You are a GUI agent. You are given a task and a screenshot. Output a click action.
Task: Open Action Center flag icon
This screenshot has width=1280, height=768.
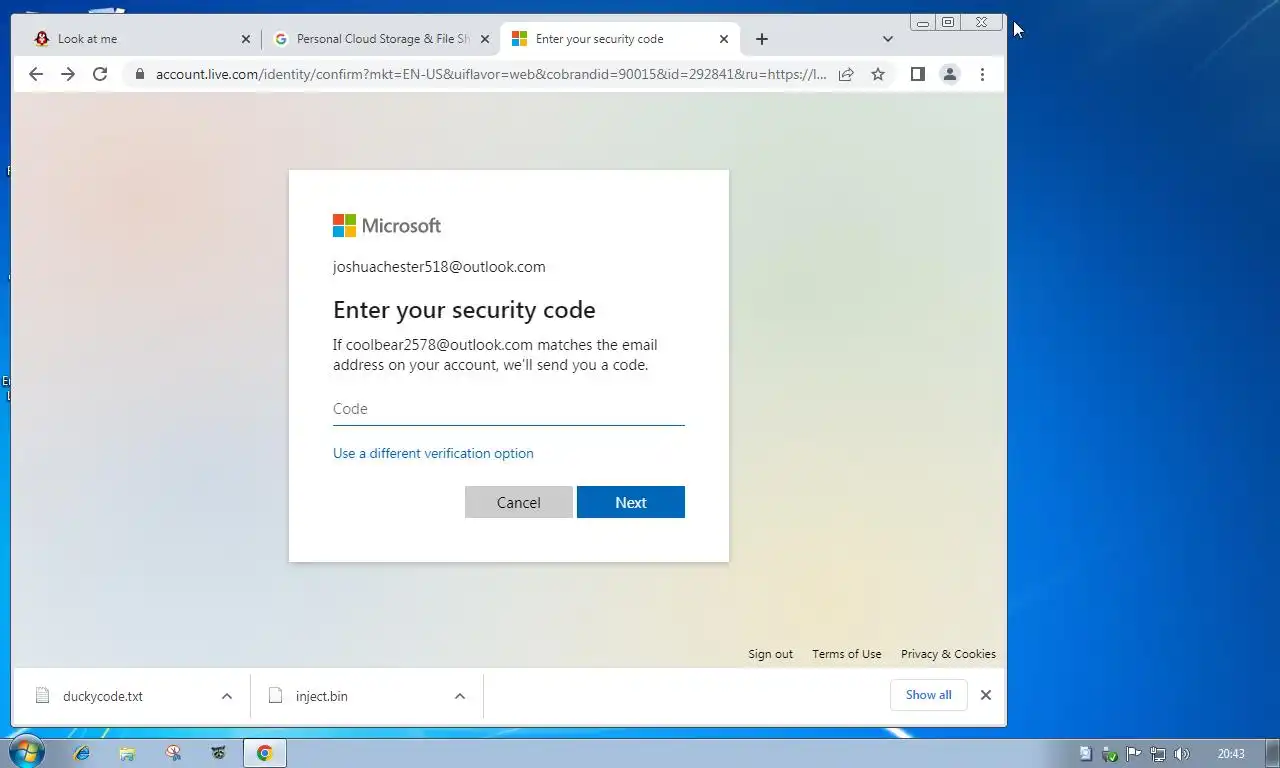[x=1134, y=754]
